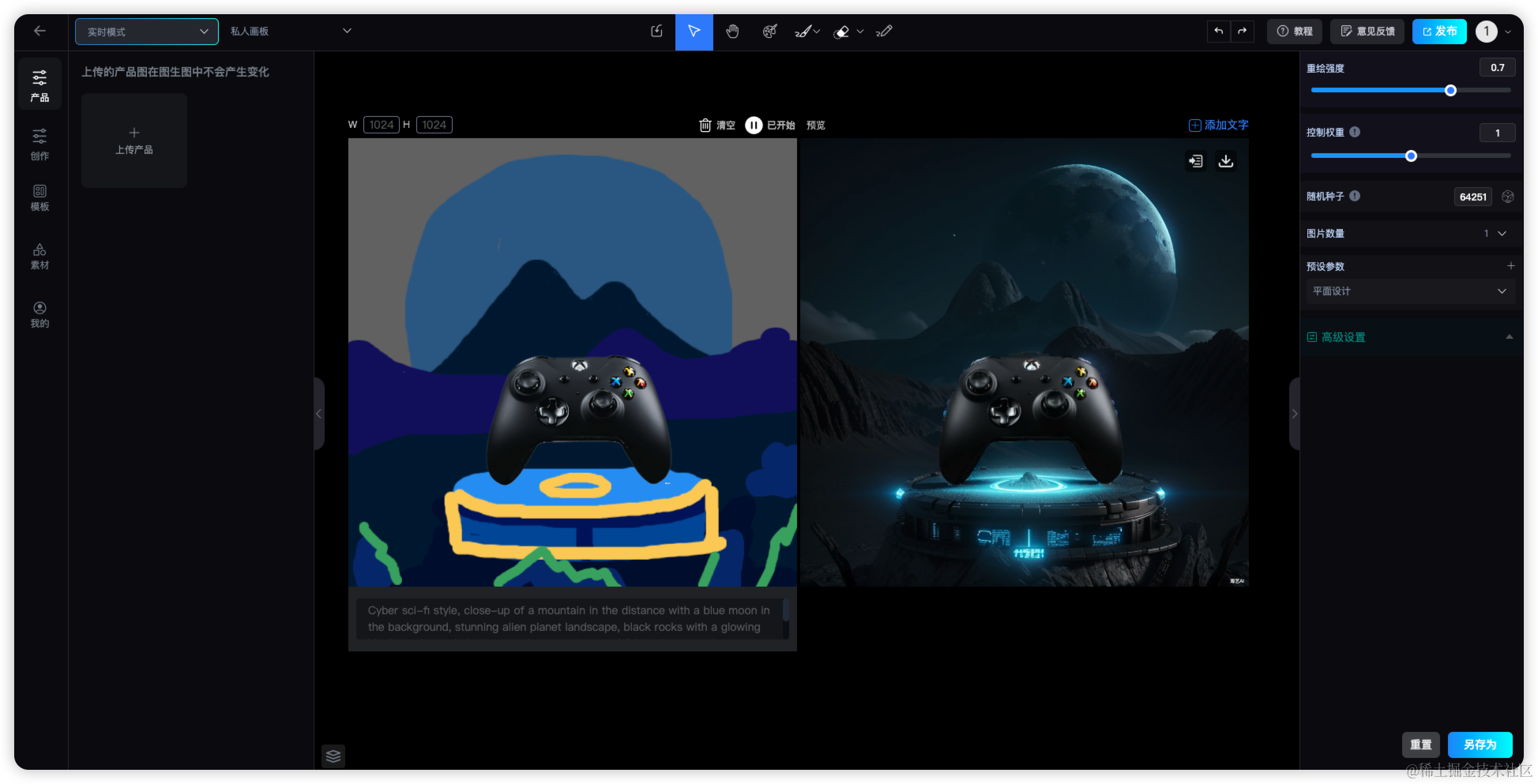This screenshot has width=1538, height=784.
Task: Open the 教程 tutorial button
Action: tap(1295, 32)
